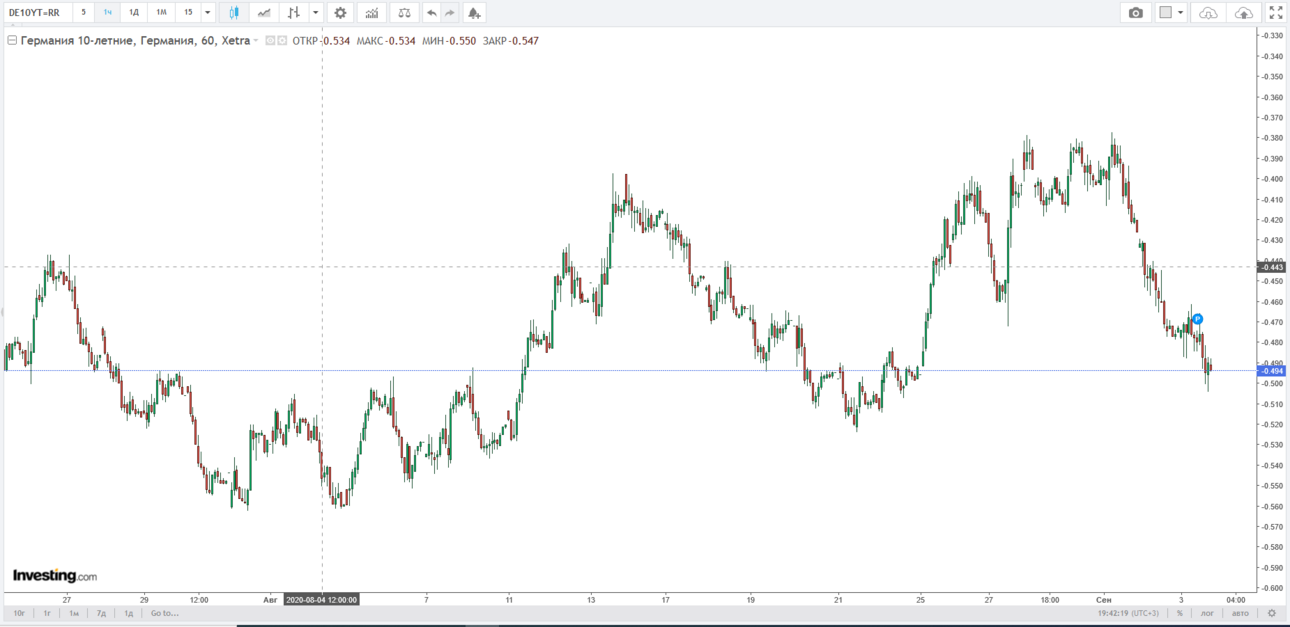Viewport: 1290px width, 627px height.
Task: Click the blue P marker on chart
Action: click(x=1197, y=319)
